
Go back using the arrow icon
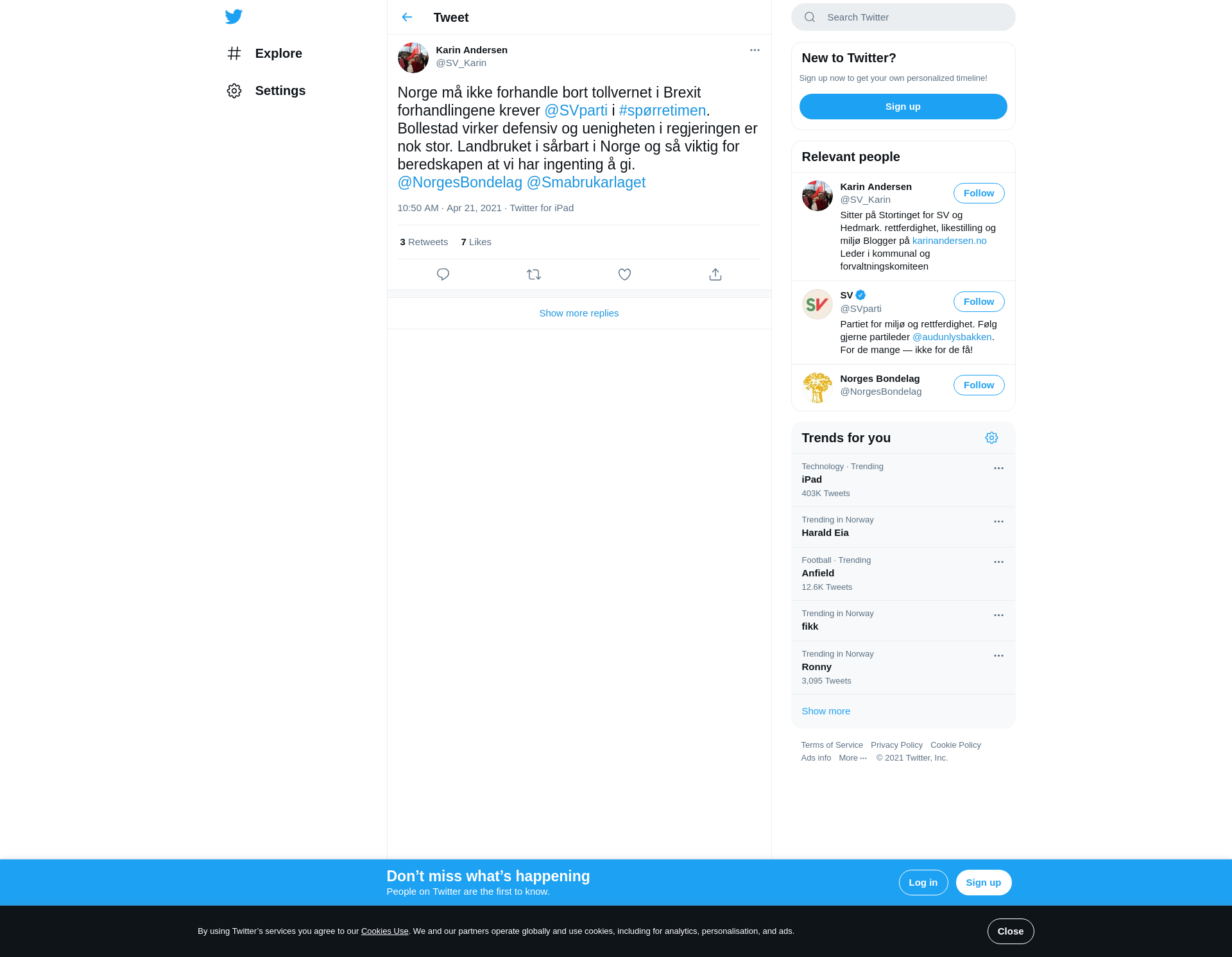[x=407, y=17]
